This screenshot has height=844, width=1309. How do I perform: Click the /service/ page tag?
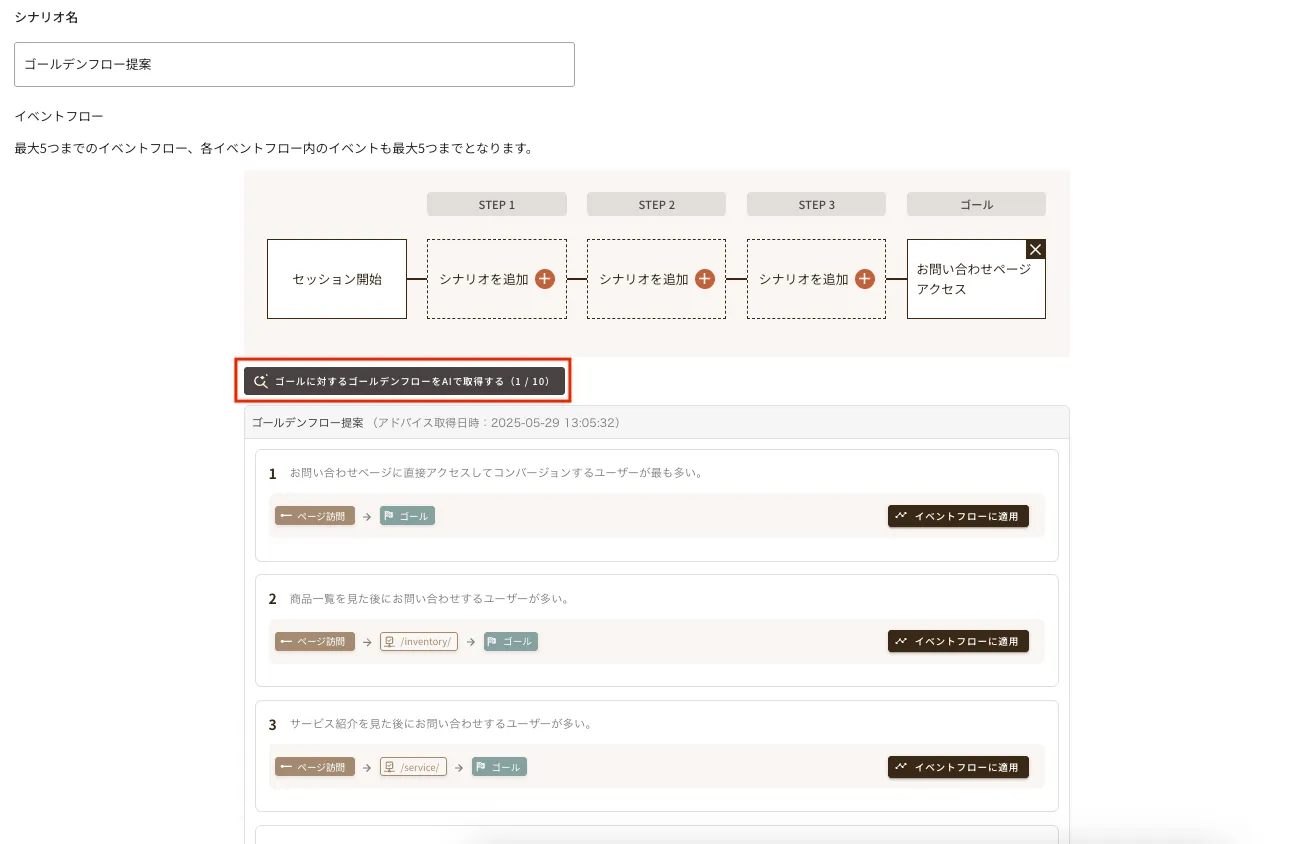coord(413,767)
